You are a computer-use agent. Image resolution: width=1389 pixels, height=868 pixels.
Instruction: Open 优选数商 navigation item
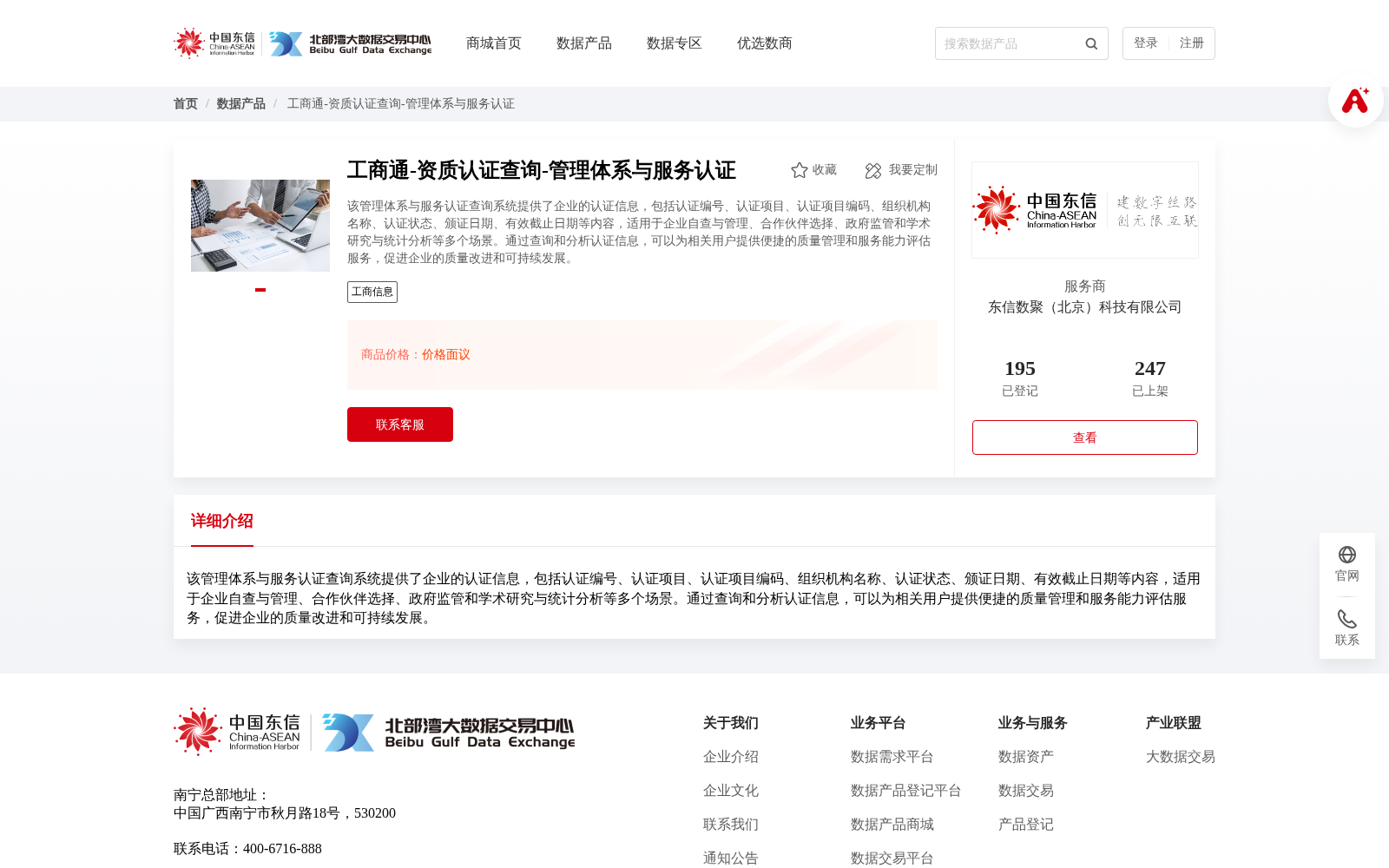[x=765, y=43]
